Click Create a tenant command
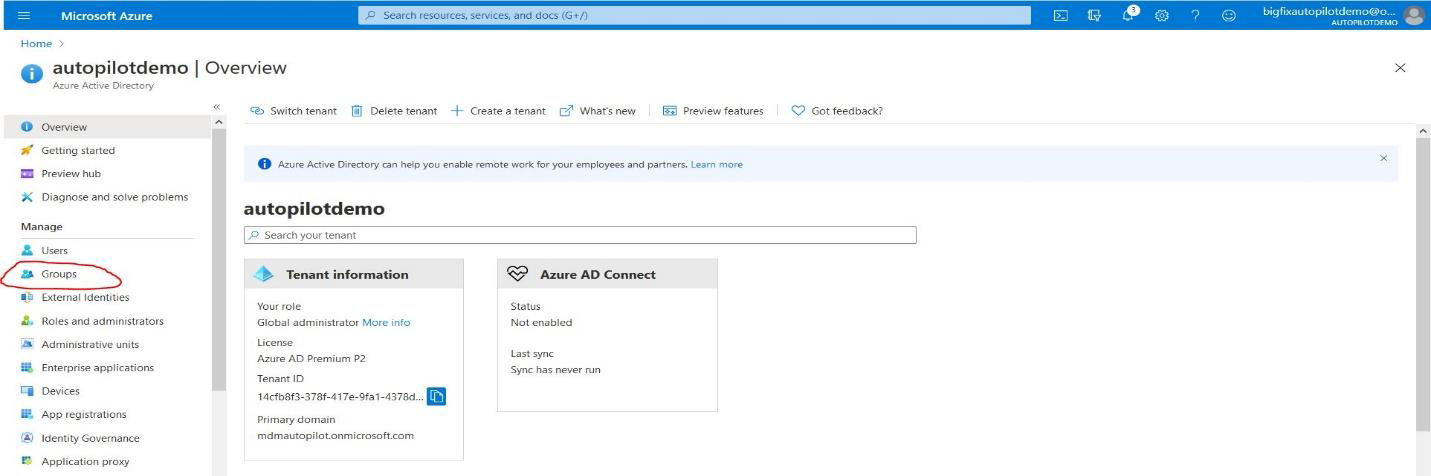 tap(497, 111)
